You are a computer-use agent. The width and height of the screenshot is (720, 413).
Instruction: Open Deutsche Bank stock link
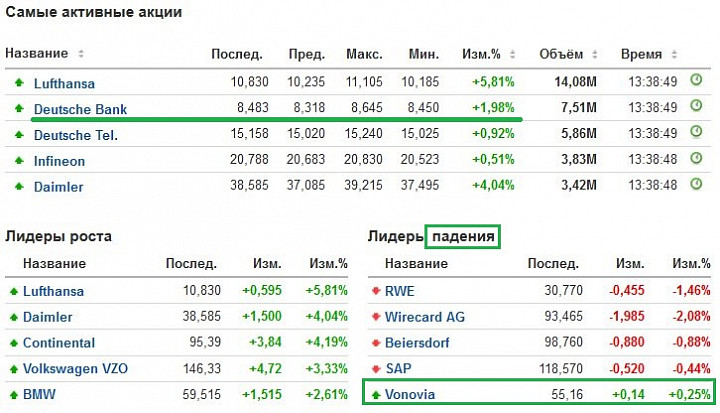point(80,109)
